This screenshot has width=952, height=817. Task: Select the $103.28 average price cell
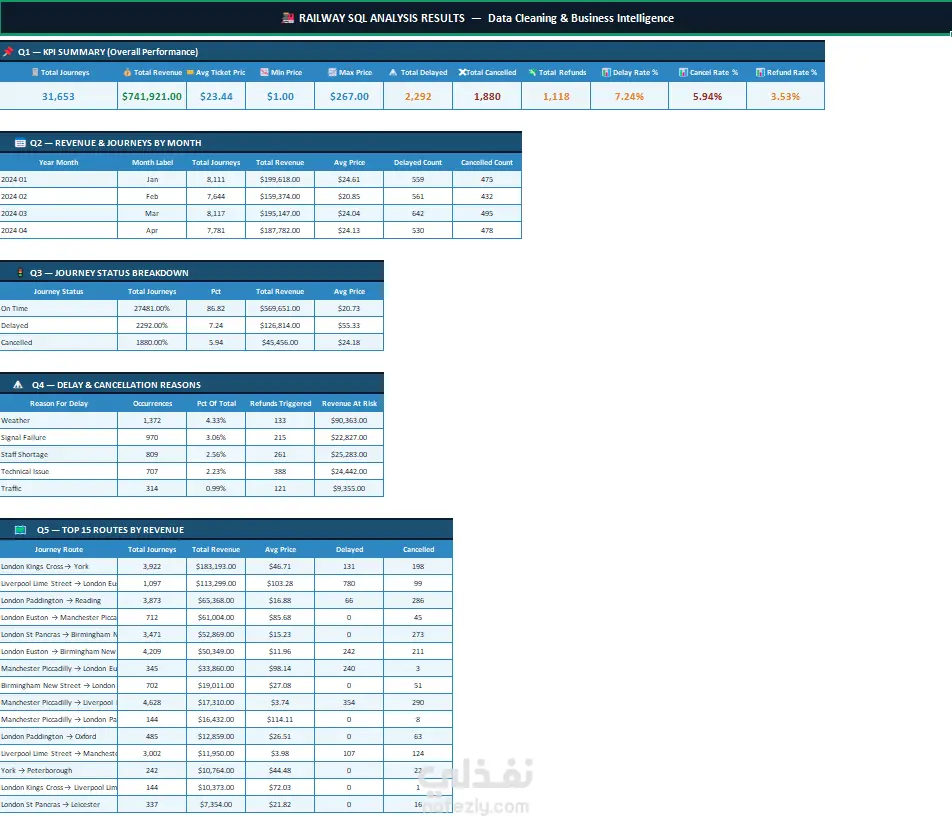pos(280,583)
